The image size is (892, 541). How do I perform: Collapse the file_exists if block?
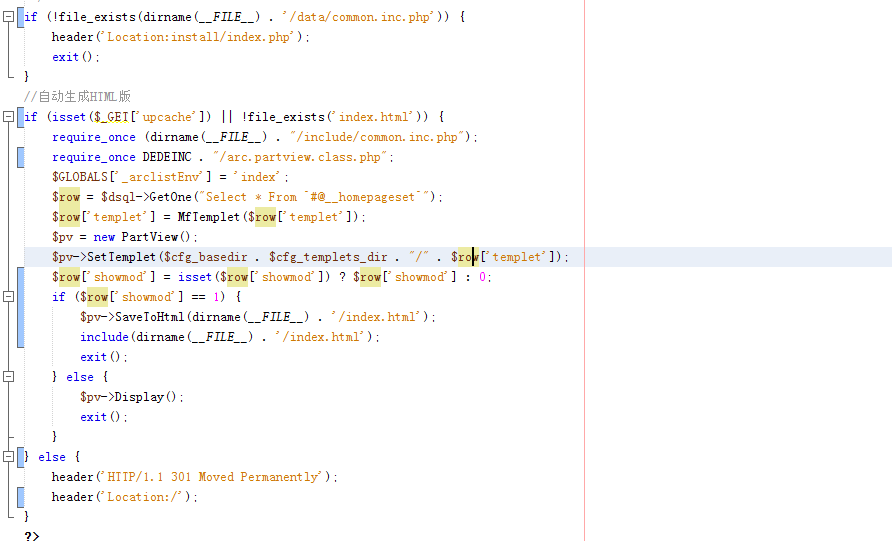point(8,17)
